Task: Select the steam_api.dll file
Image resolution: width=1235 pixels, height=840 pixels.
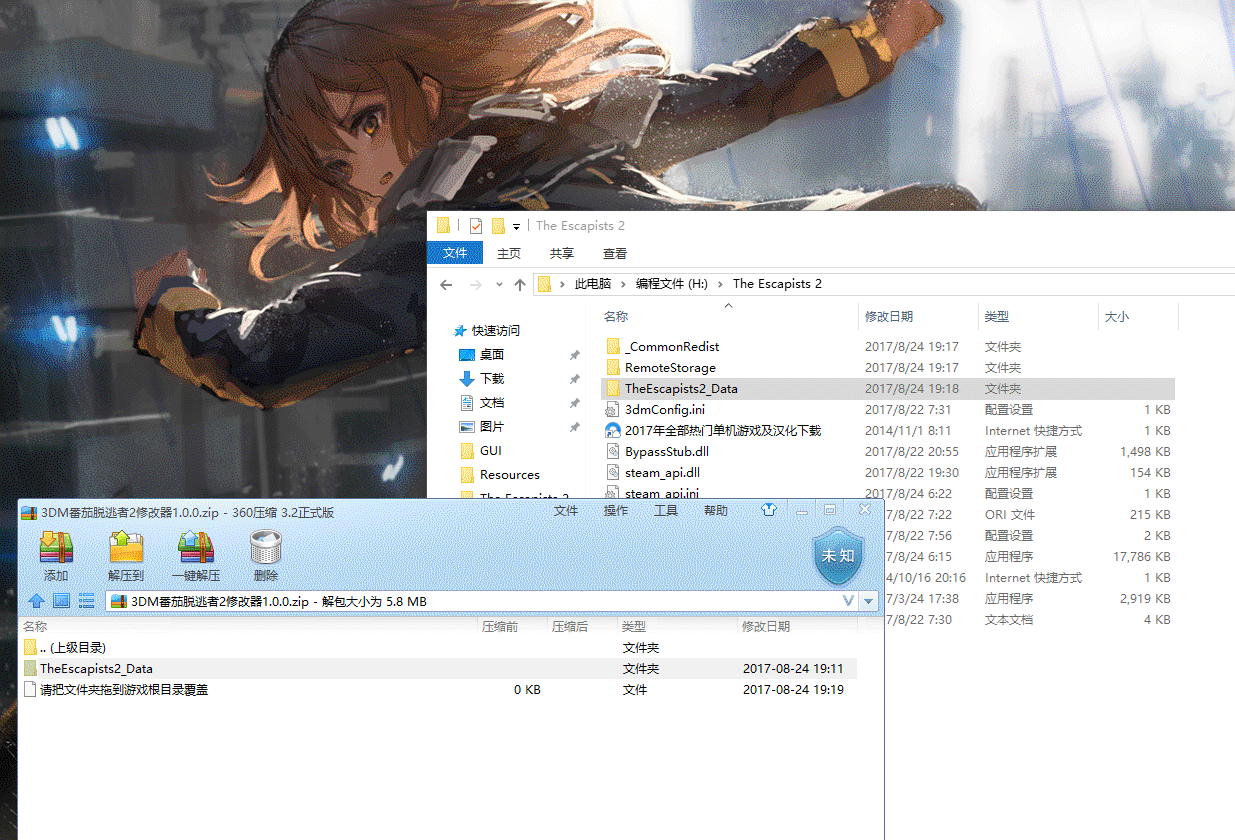Action: [x=887, y=472]
